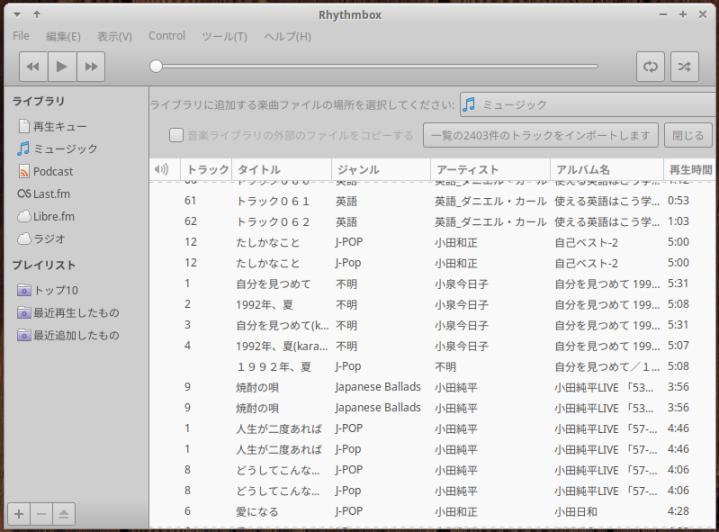Viewport: 719px width, 532px height.
Task: Click the add playlist plus button
Action: tap(19, 514)
